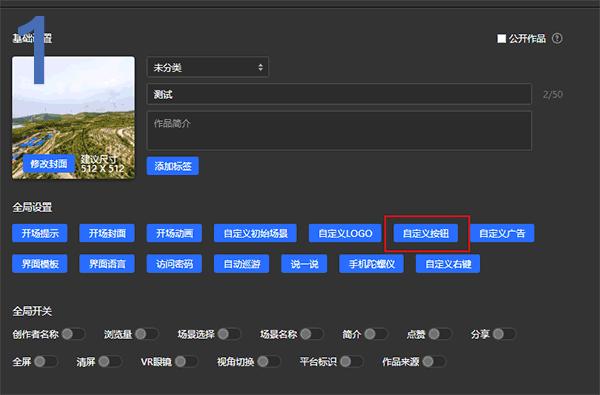
Task: Click the 作品简介 description box
Action: click(x=339, y=131)
